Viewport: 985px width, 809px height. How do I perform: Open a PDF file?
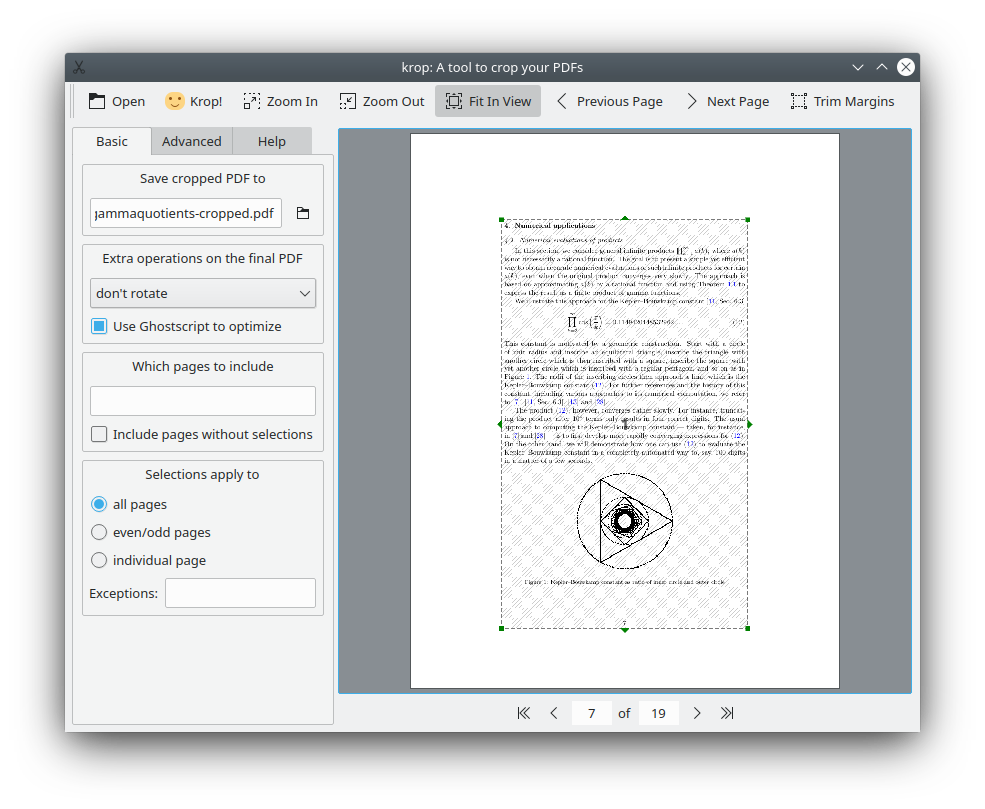(x=116, y=100)
